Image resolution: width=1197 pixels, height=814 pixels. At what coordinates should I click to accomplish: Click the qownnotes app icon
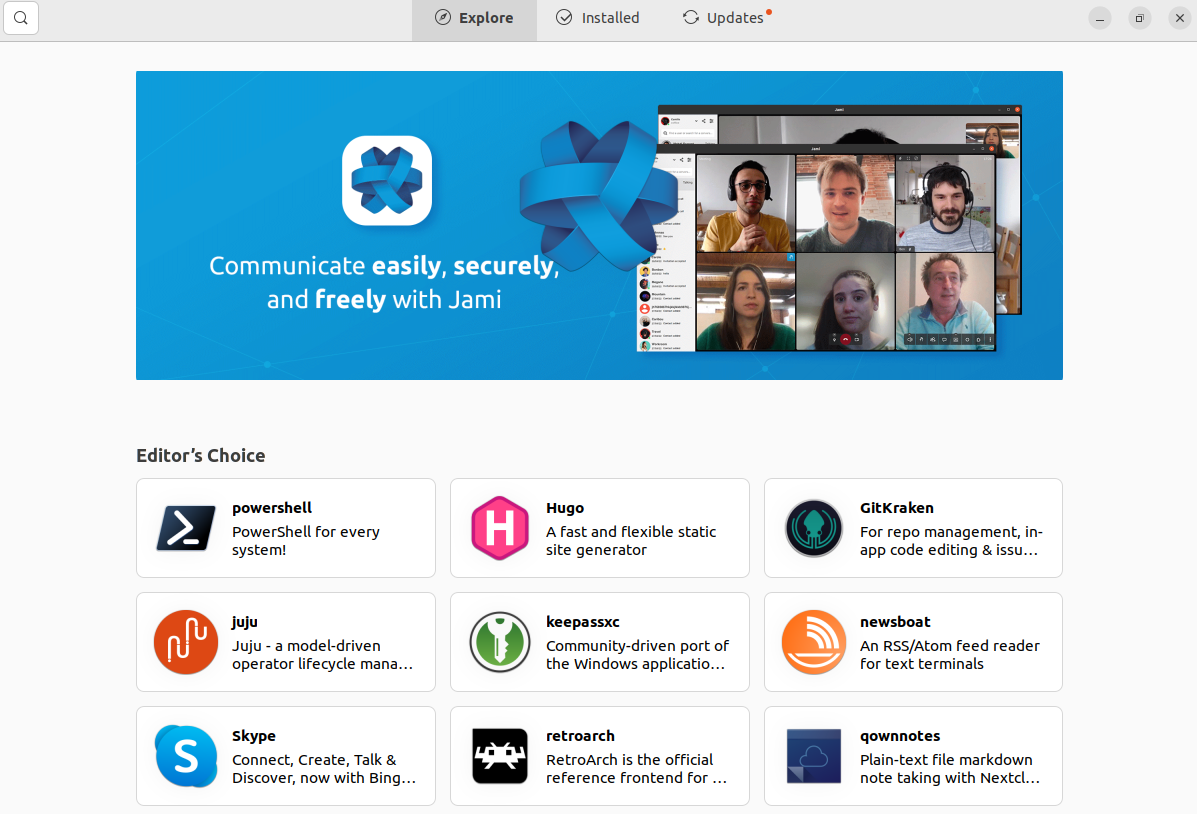[814, 756]
